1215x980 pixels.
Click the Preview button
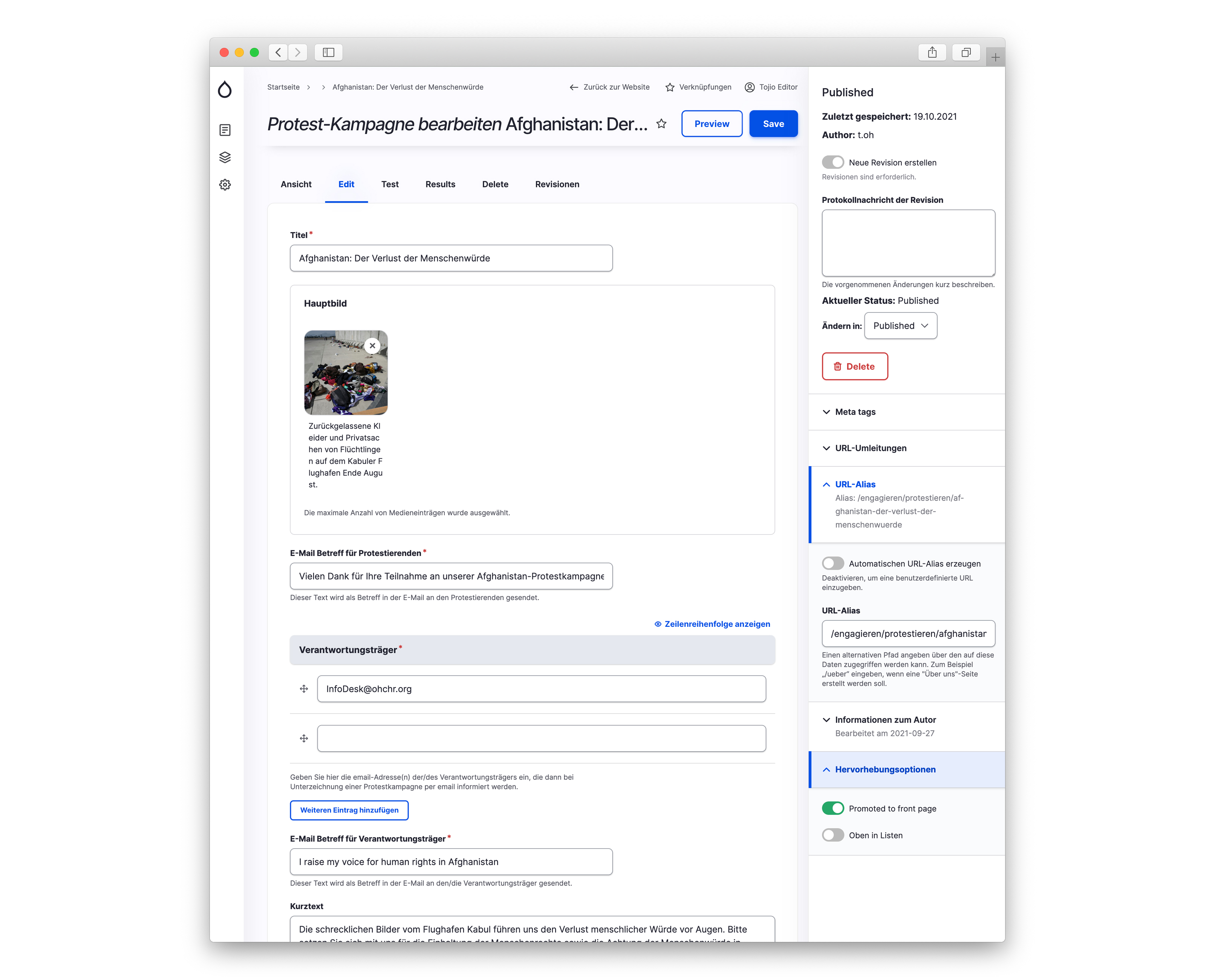click(x=712, y=124)
